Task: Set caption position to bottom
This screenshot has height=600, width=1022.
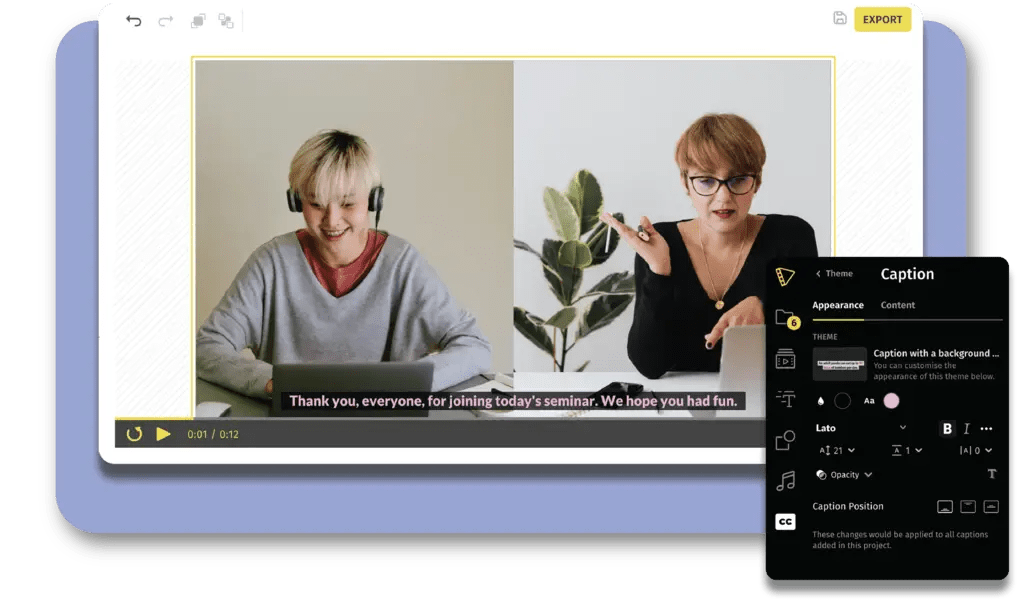Action: 944,505
